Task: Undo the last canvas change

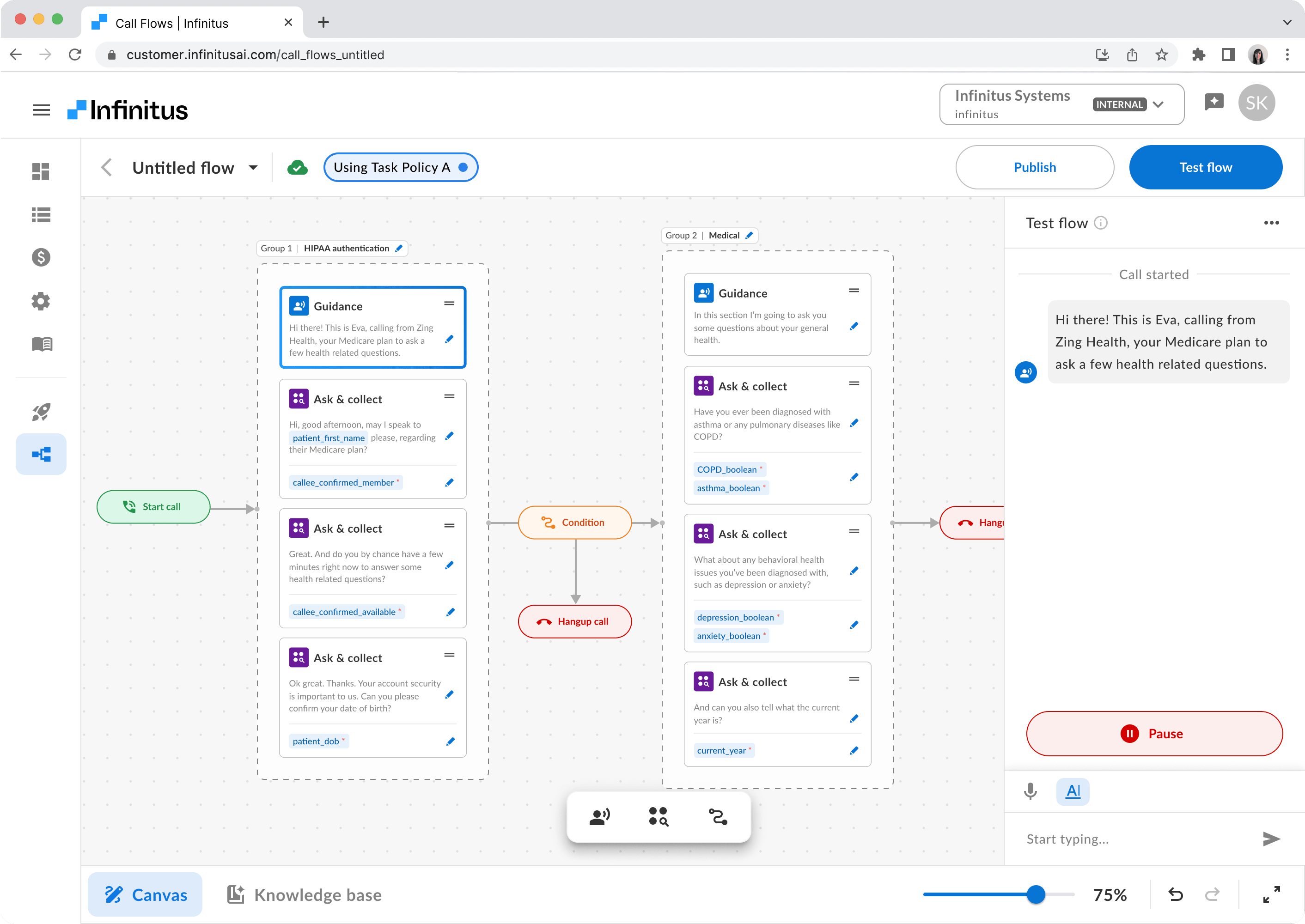Action: click(1175, 895)
